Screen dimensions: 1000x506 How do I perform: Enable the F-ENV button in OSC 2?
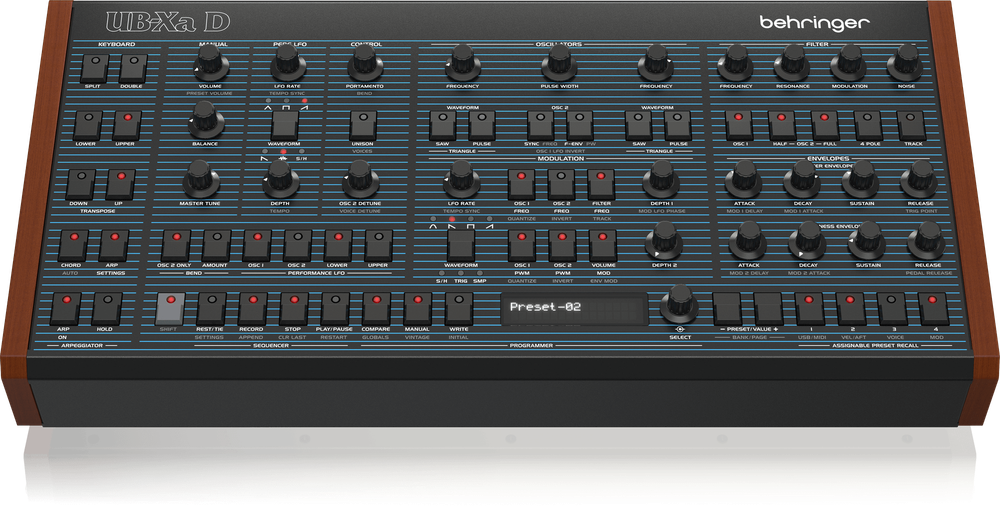[x=580, y=125]
